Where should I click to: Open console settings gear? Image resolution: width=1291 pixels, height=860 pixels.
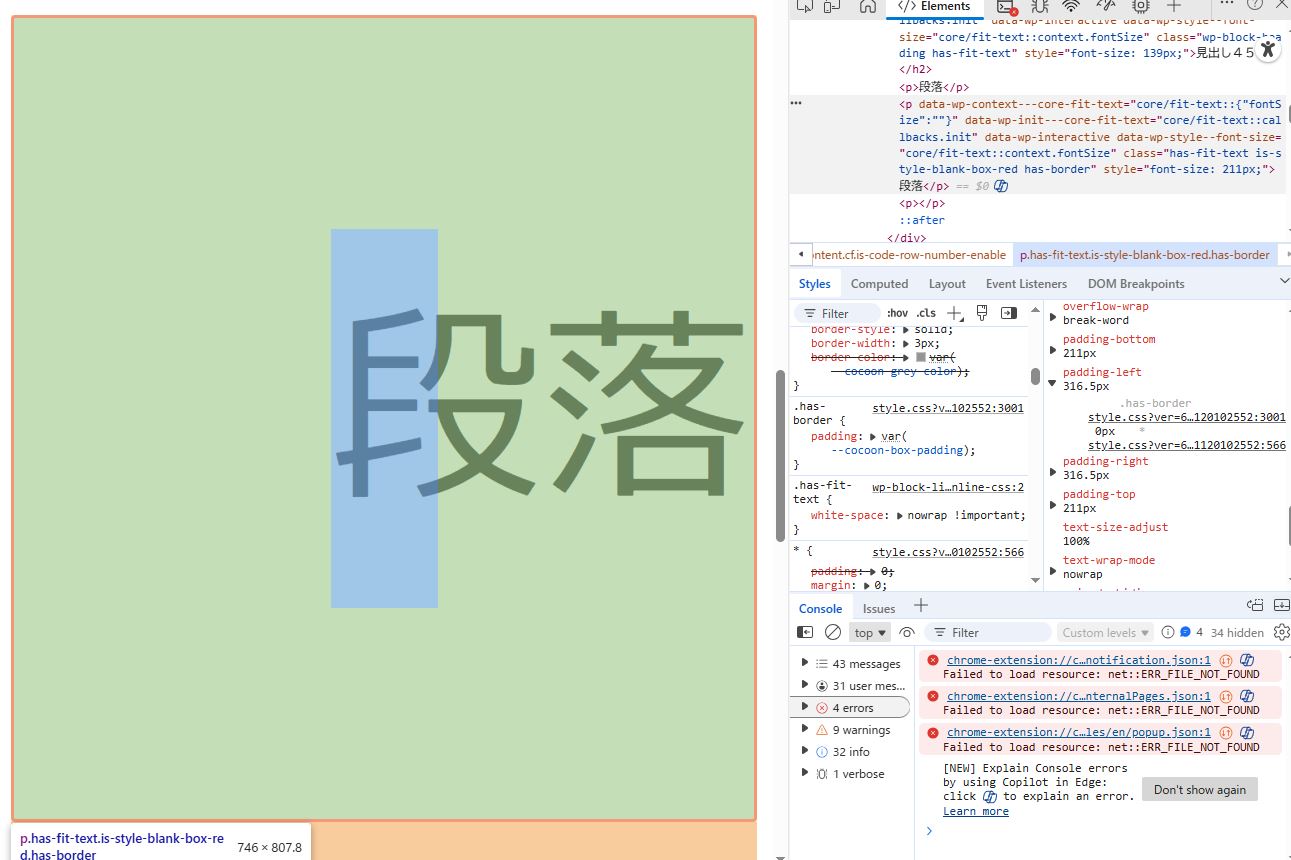click(x=1281, y=632)
